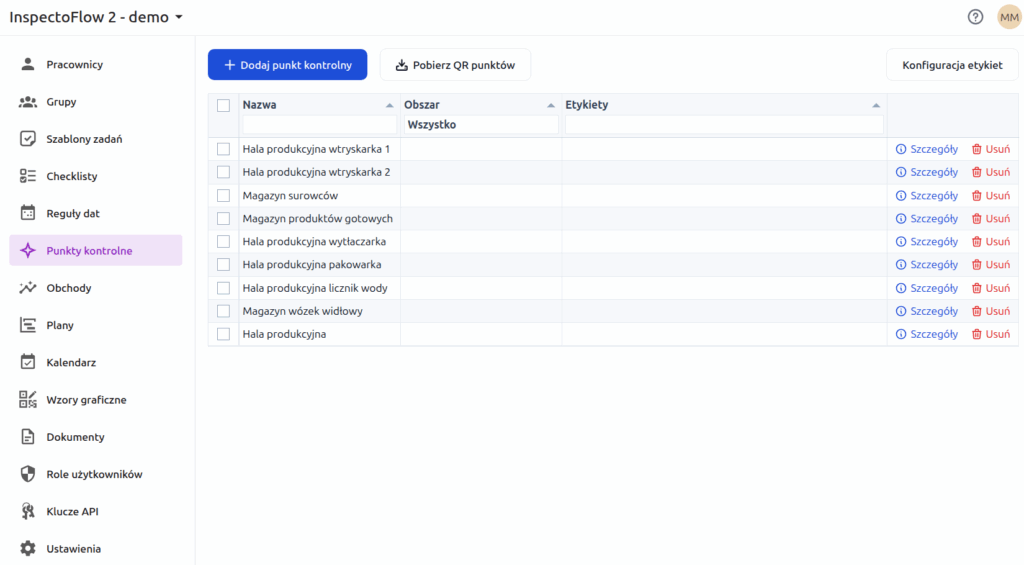Image resolution: width=1024 pixels, height=565 pixels.
Task: Click the Konfiguracja etykiet button
Action: pos(952,65)
